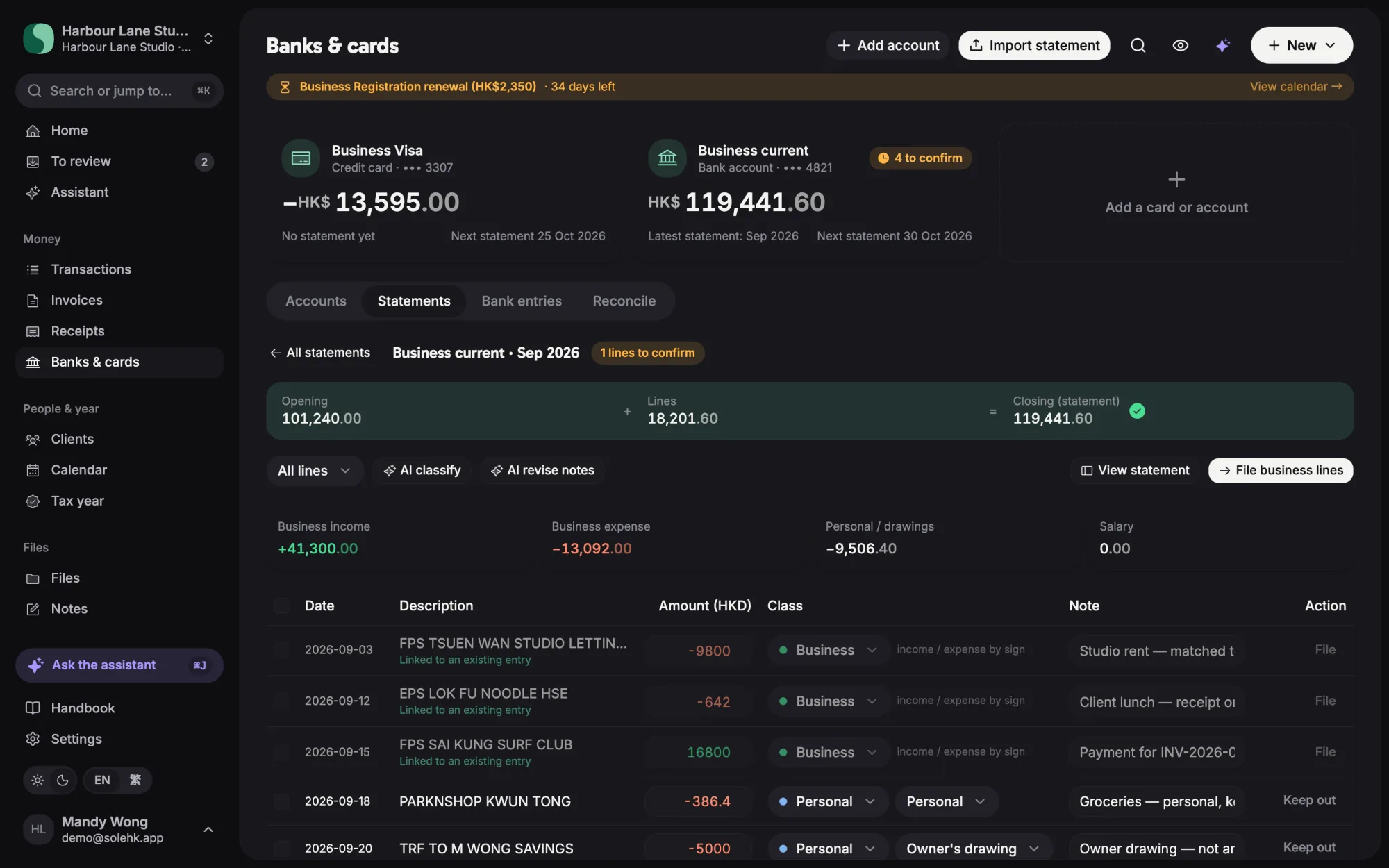
Task: Click the plus icon to add a card
Action: click(1176, 180)
